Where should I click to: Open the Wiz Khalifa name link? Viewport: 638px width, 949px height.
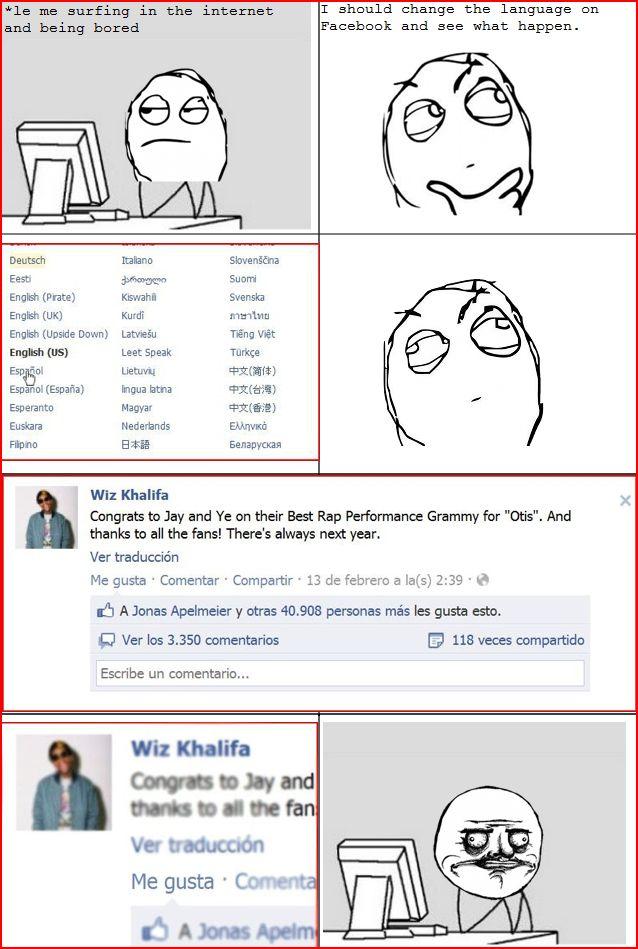point(130,494)
